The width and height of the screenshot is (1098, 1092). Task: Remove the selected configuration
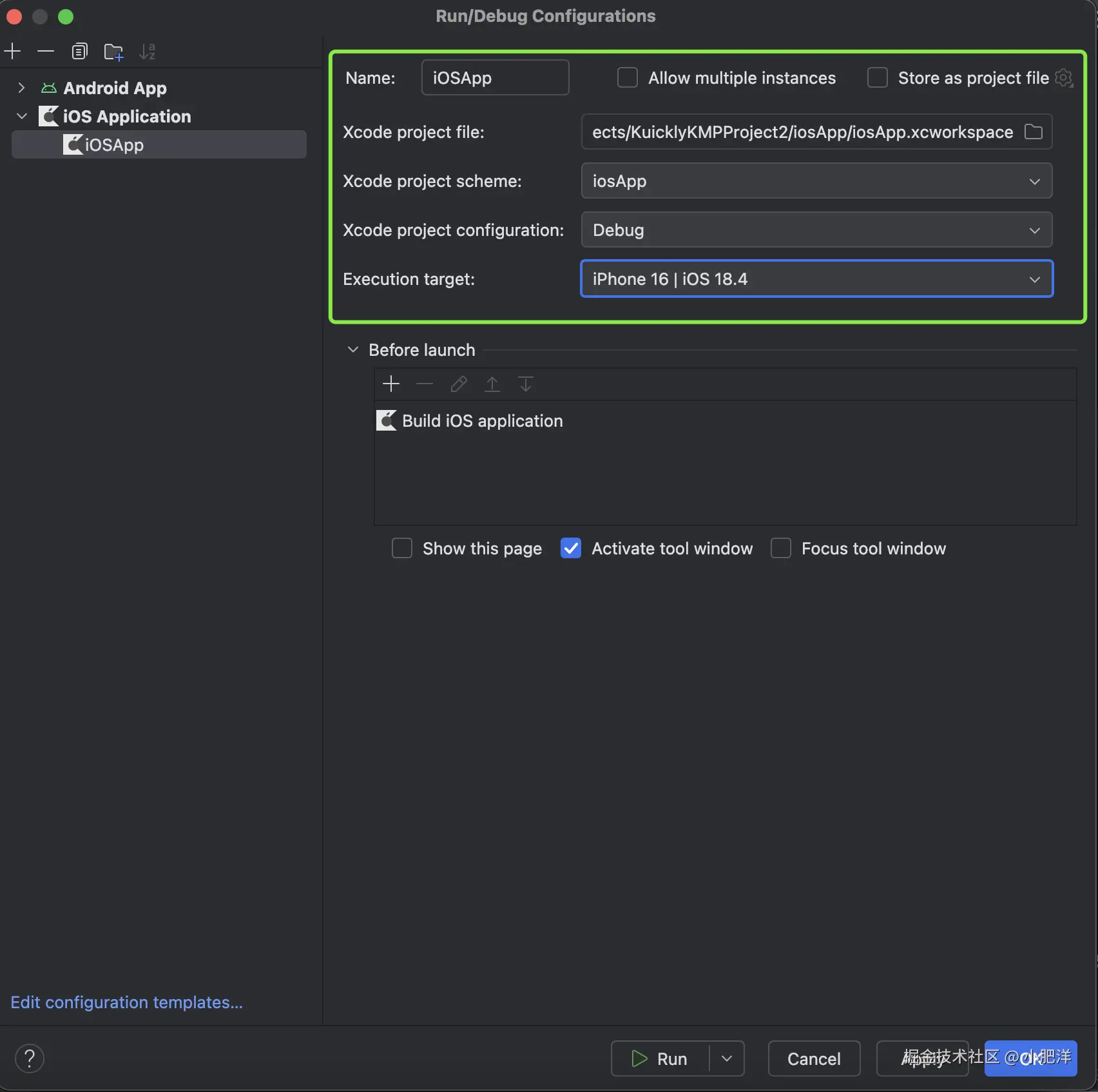(x=46, y=52)
